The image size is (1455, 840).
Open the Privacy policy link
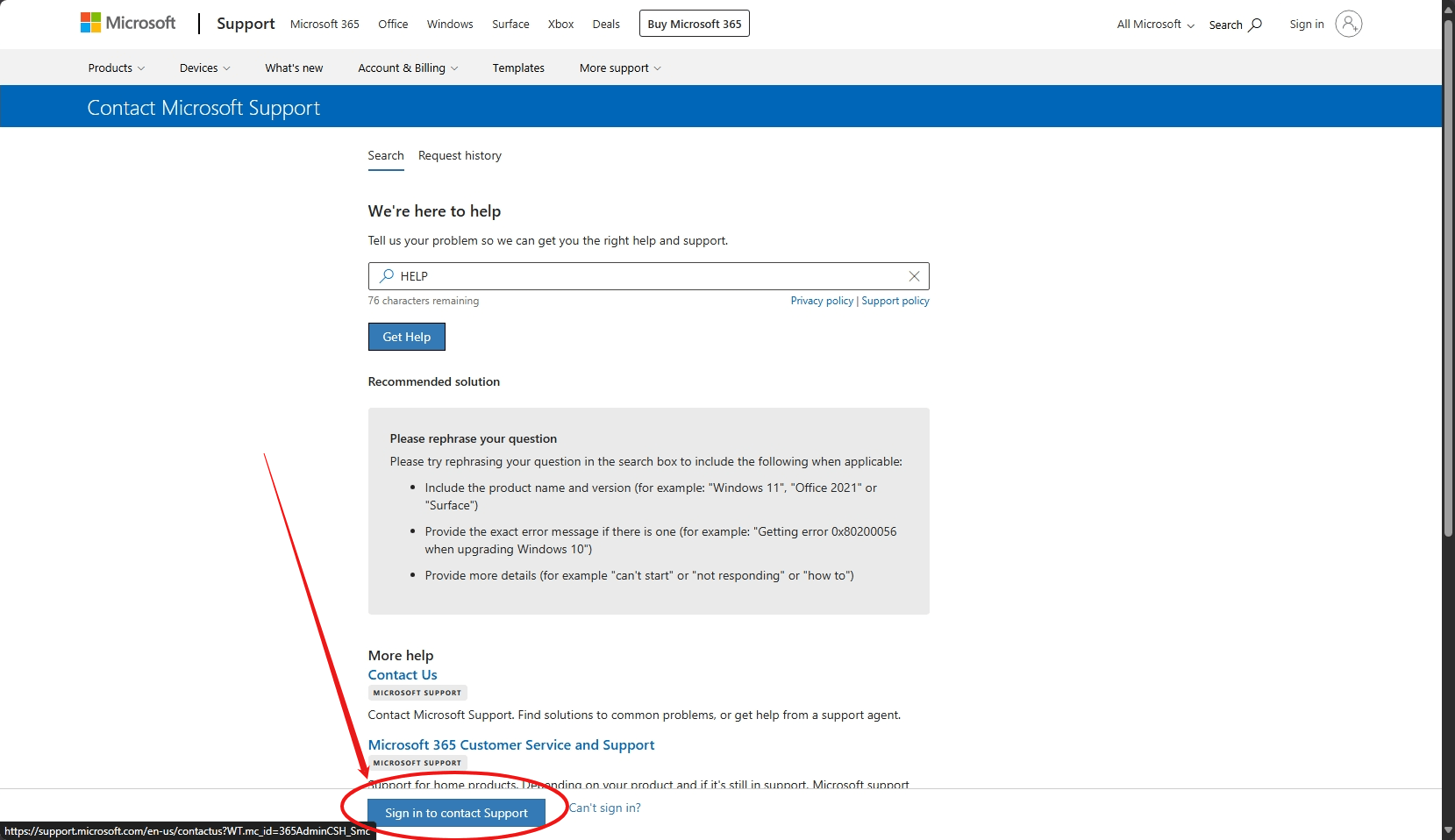(x=822, y=301)
